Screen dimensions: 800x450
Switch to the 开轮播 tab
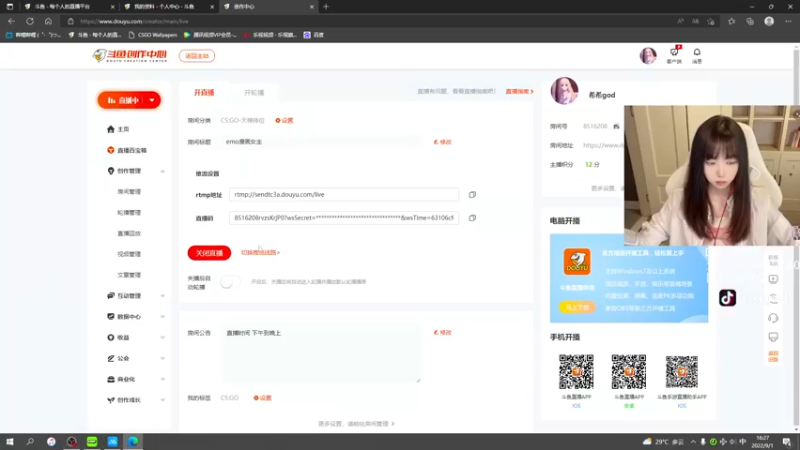pos(254,93)
